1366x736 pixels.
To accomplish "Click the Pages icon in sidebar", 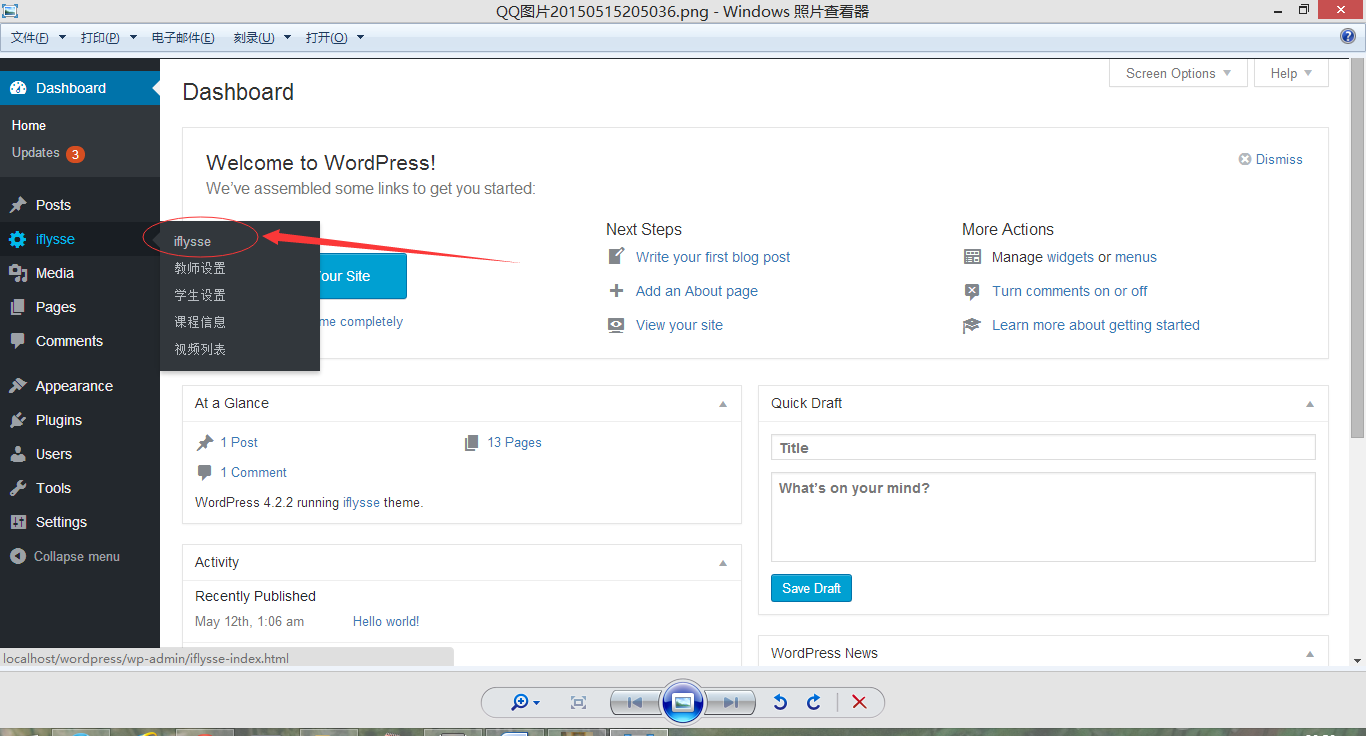I will (x=18, y=307).
